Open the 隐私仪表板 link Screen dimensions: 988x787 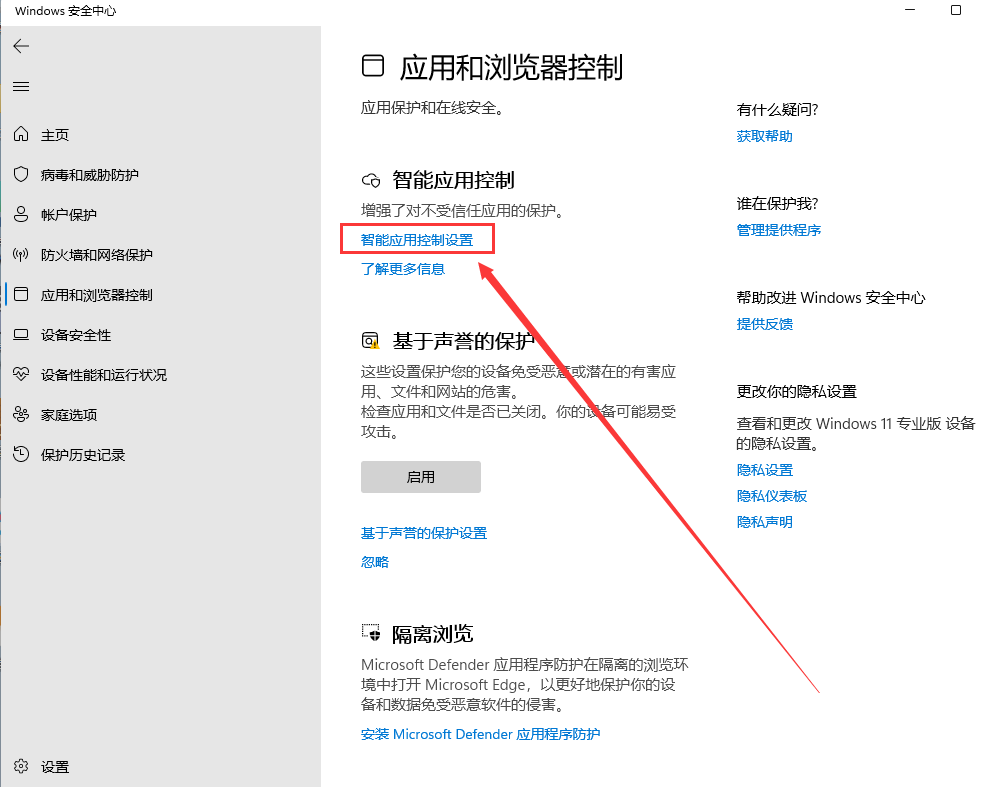(x=771, y=496)
